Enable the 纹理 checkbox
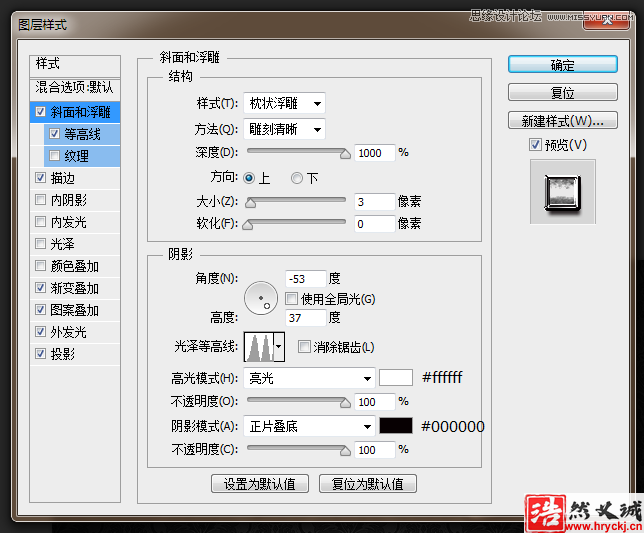 pyautogui.click(x=54, y=156)
